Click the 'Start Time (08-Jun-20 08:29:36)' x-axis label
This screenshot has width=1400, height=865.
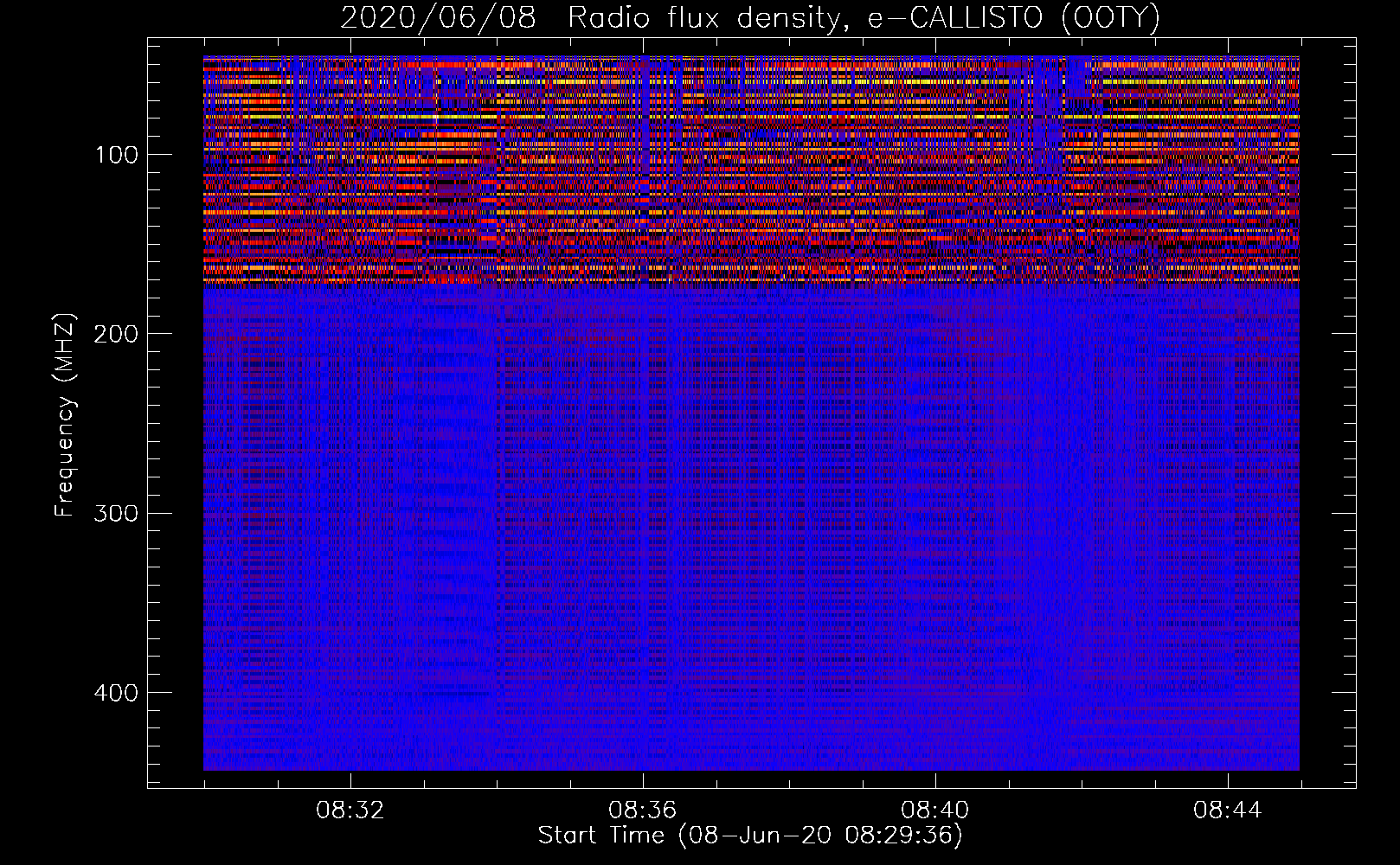click(750, 836)
